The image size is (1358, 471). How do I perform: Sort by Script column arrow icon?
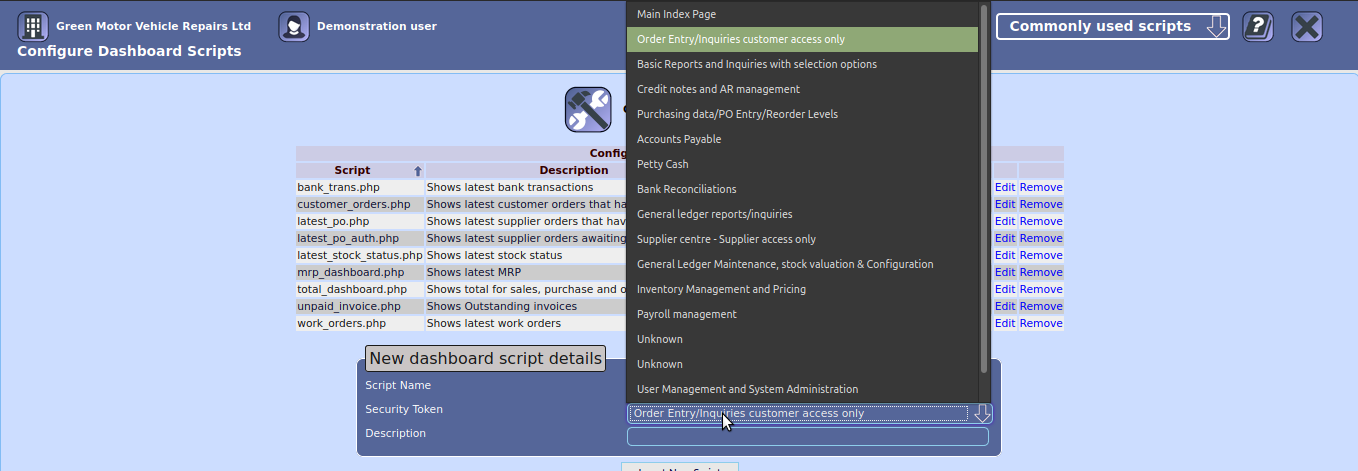[x=418, y=171]
